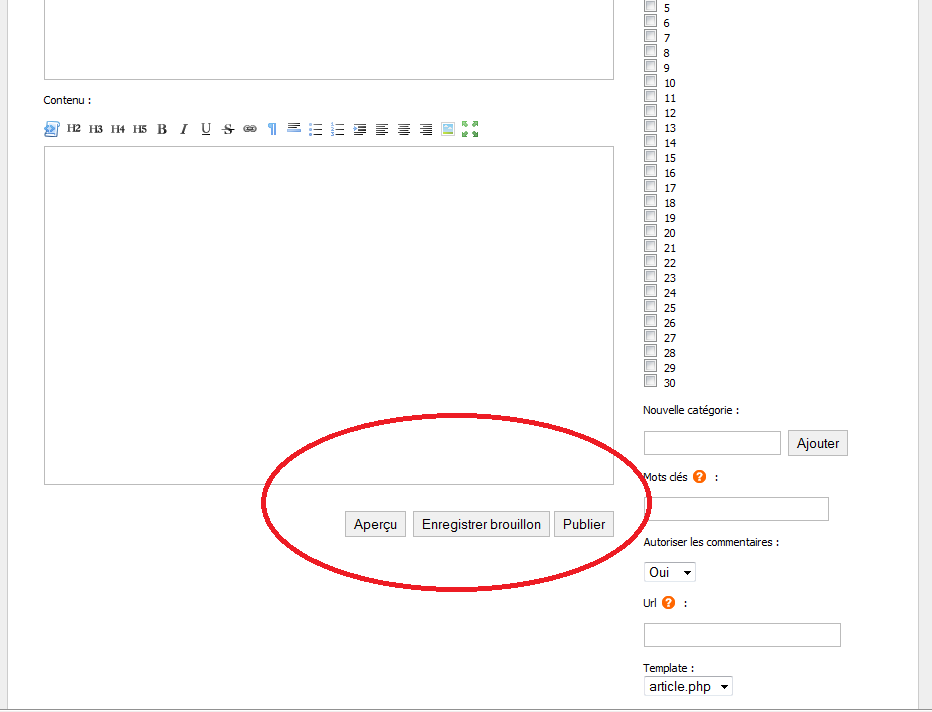
Task: Open the Autoriser les commentaires dropdown
Action: point(670,573)
